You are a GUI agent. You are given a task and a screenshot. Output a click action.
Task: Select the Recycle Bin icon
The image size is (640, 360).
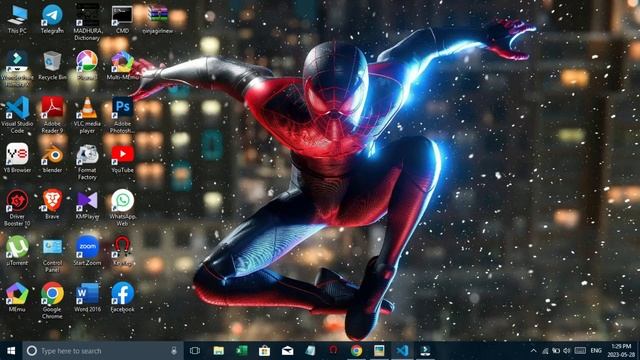52,65
